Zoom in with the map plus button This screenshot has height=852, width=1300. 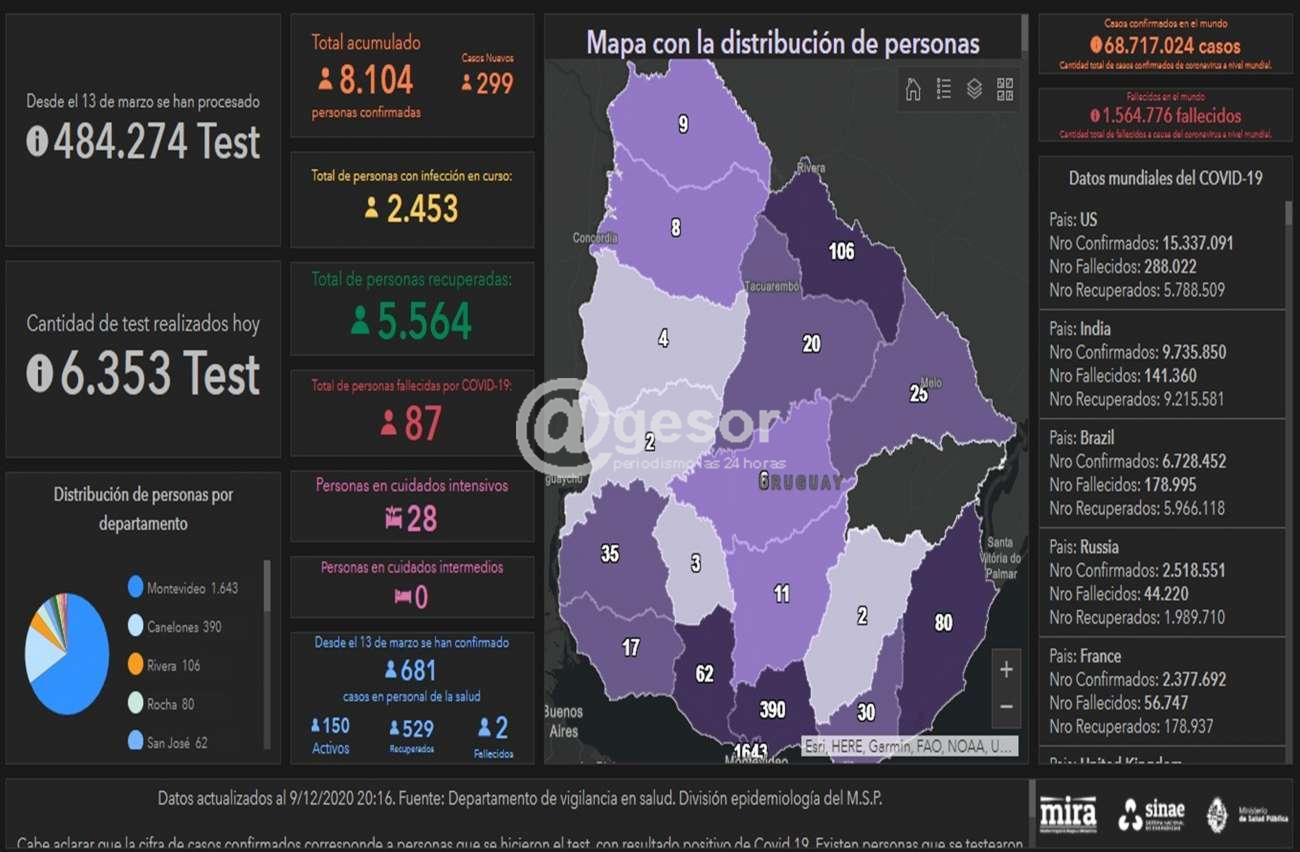click(x=1006, y=670)
